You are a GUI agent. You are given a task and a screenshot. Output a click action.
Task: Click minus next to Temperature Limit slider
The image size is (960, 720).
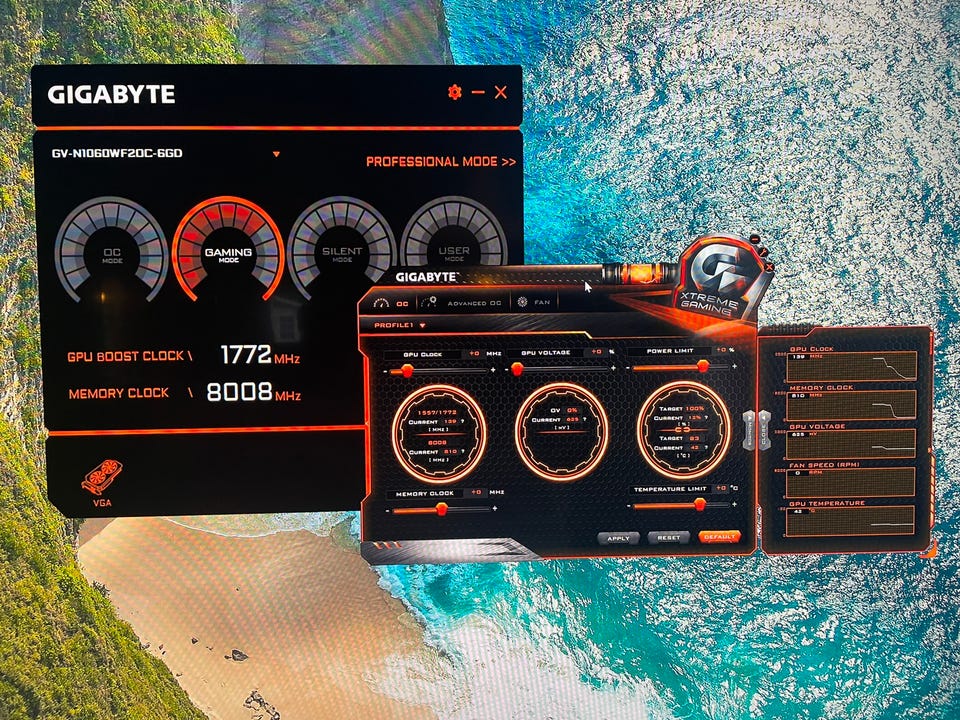tap(629, 506)
